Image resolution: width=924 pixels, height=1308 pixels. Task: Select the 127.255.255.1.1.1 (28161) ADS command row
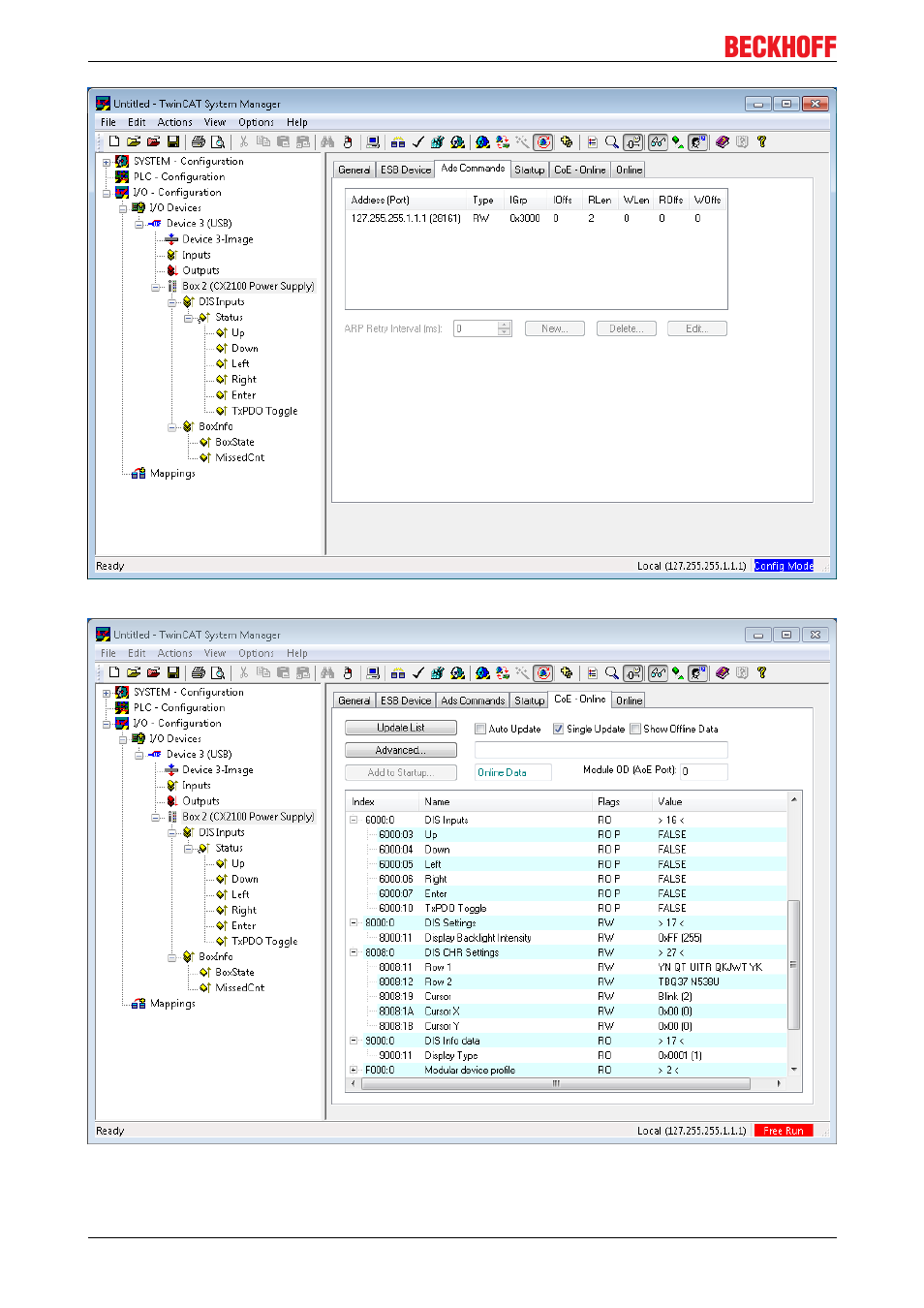536,219
